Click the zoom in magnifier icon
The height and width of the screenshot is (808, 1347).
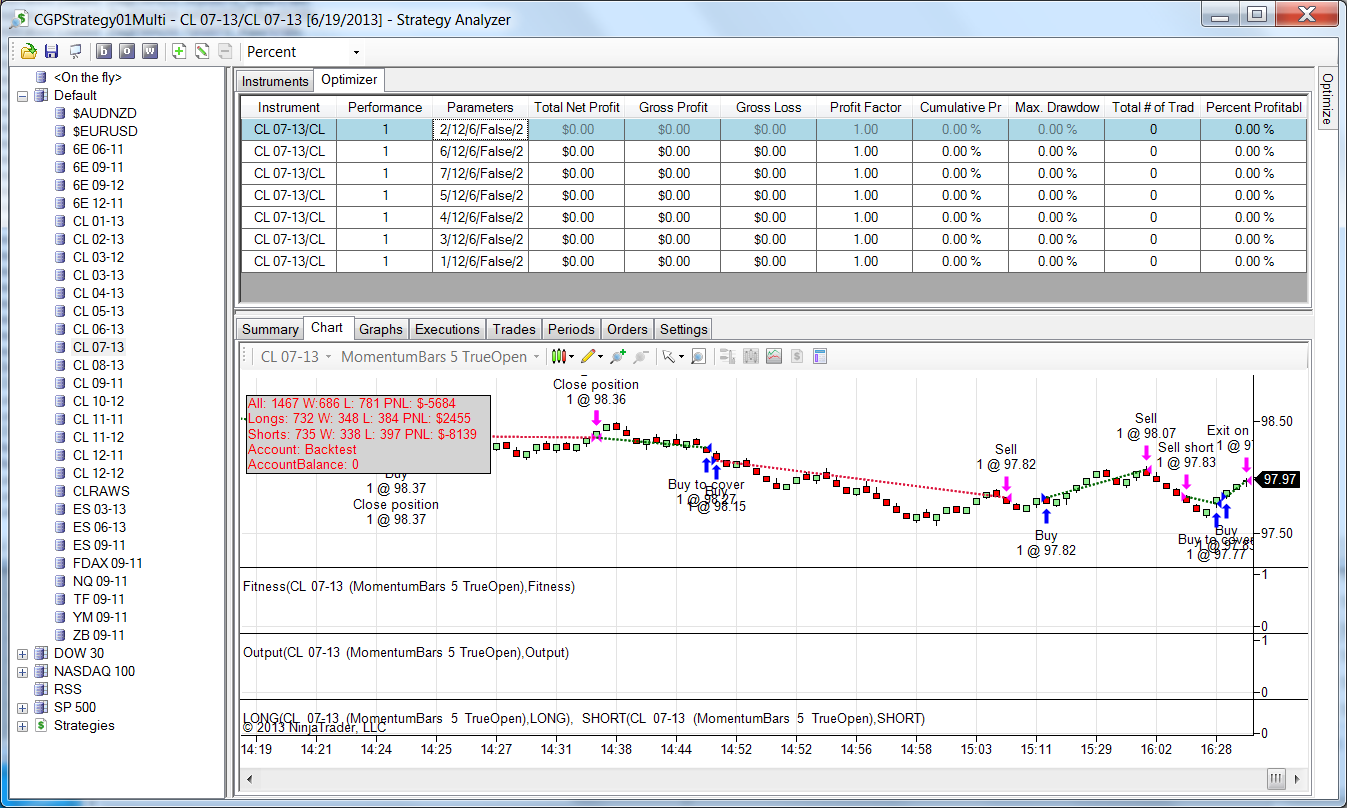(x=618, y=356)
